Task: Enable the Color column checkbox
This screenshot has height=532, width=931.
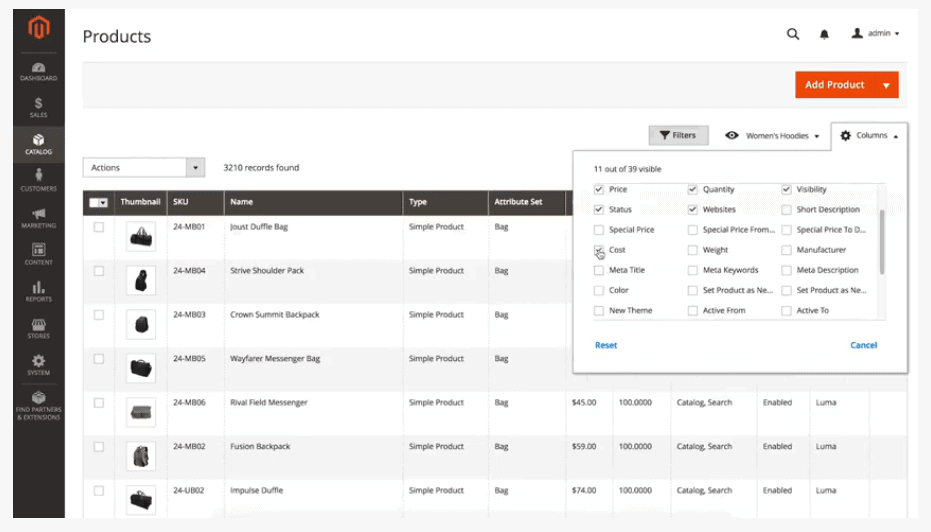Action: pyautogui.click(x=598, y=290)
